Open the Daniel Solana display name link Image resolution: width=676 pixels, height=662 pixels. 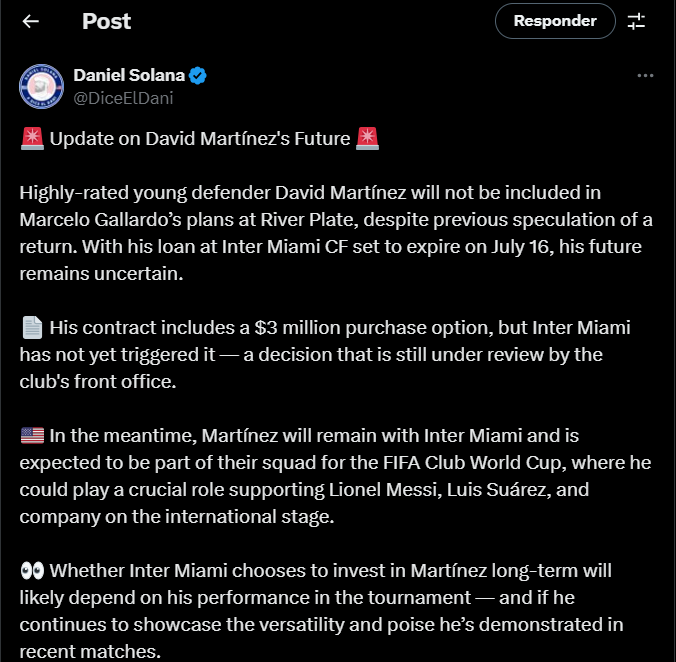click(x=129, y=75)
